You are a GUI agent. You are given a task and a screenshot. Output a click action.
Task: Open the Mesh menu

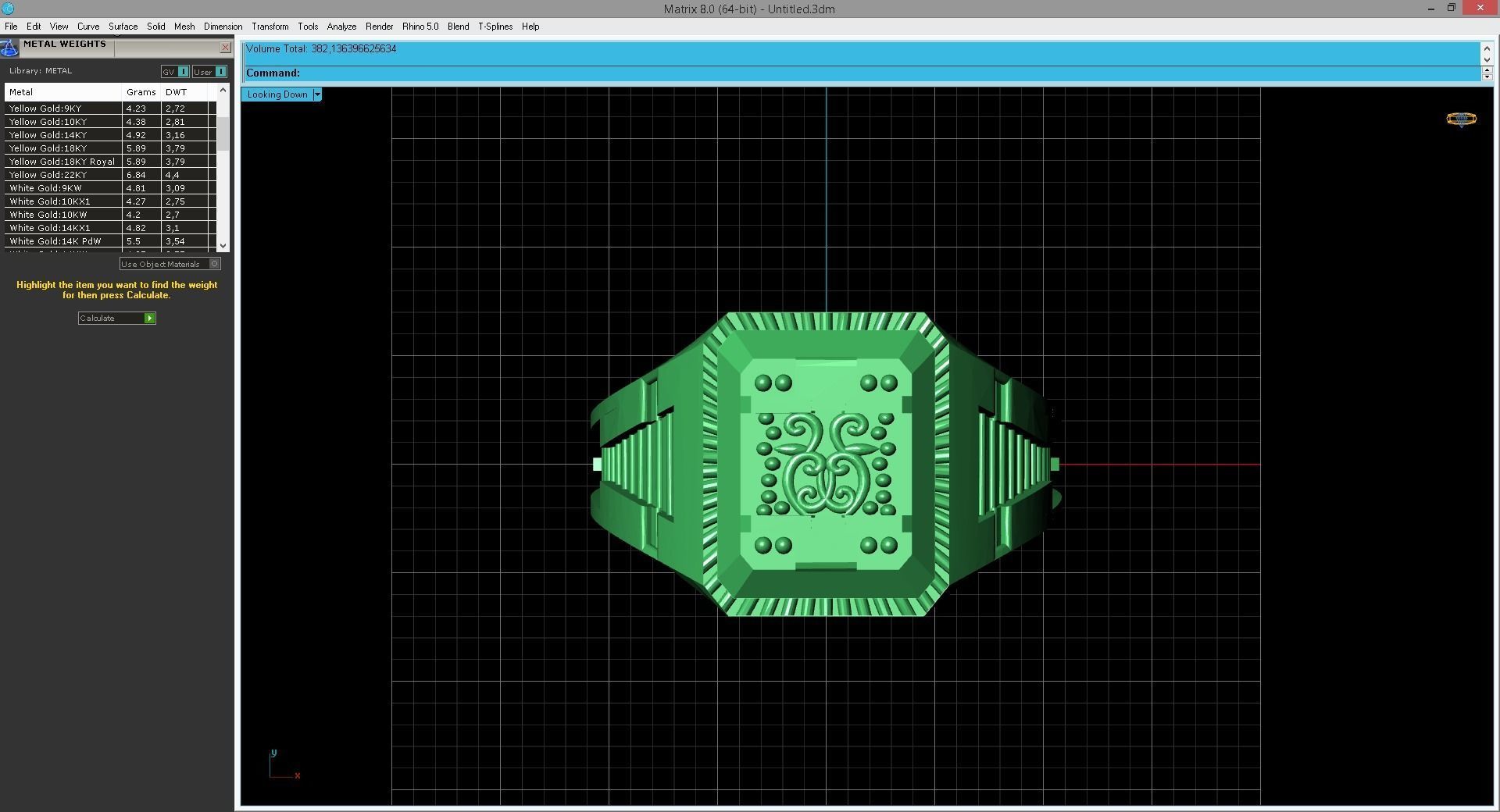click(184, 27)
